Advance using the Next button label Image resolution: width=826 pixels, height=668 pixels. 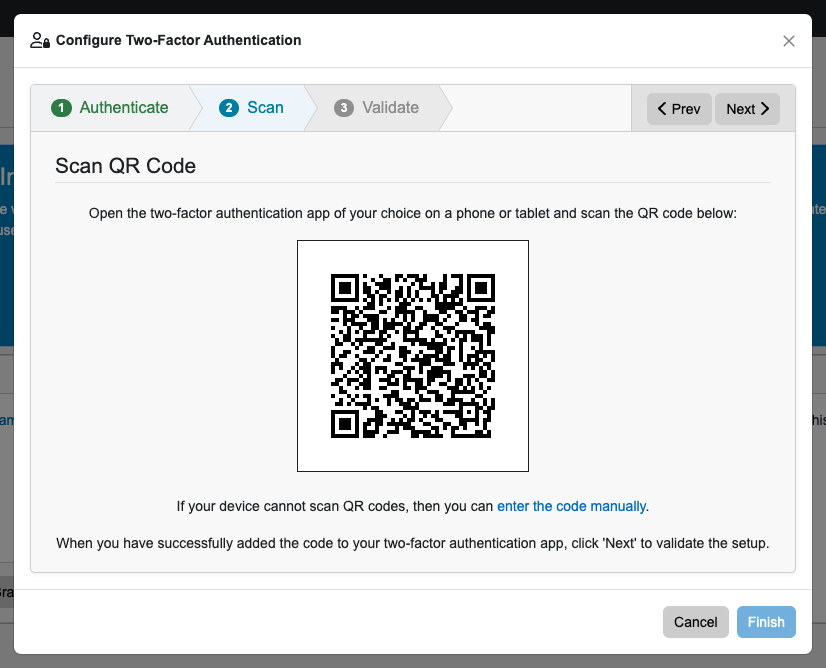(x=741, y=109)
